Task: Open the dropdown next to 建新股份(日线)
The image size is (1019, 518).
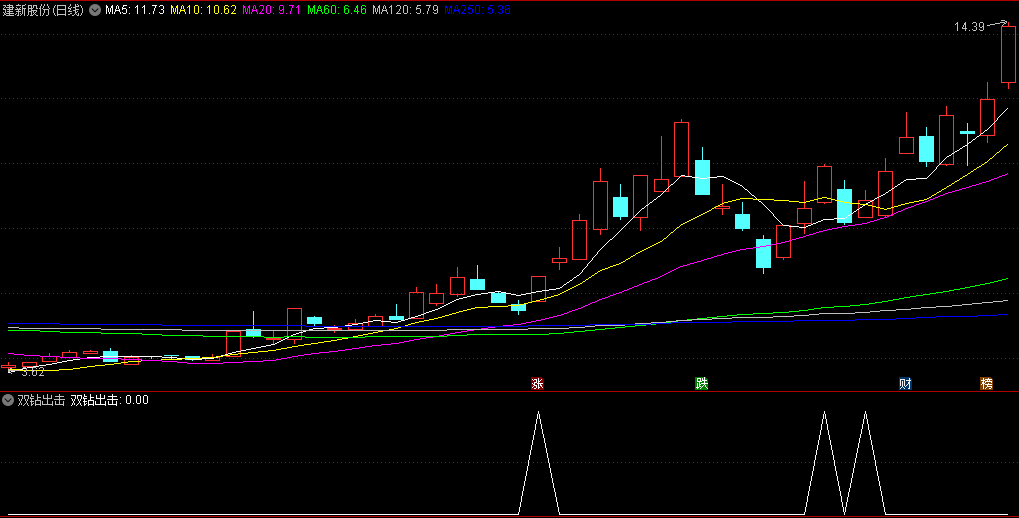Action: point(95,10)
